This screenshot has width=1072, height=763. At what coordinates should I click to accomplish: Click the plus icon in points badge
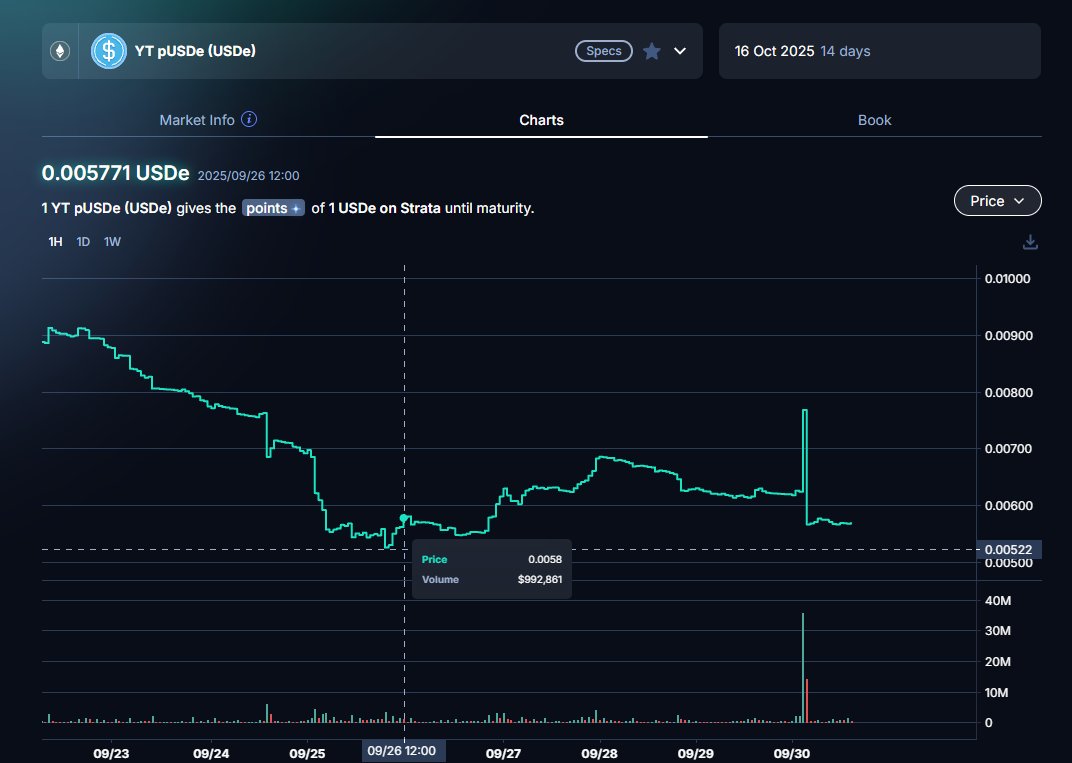(296, 209)
